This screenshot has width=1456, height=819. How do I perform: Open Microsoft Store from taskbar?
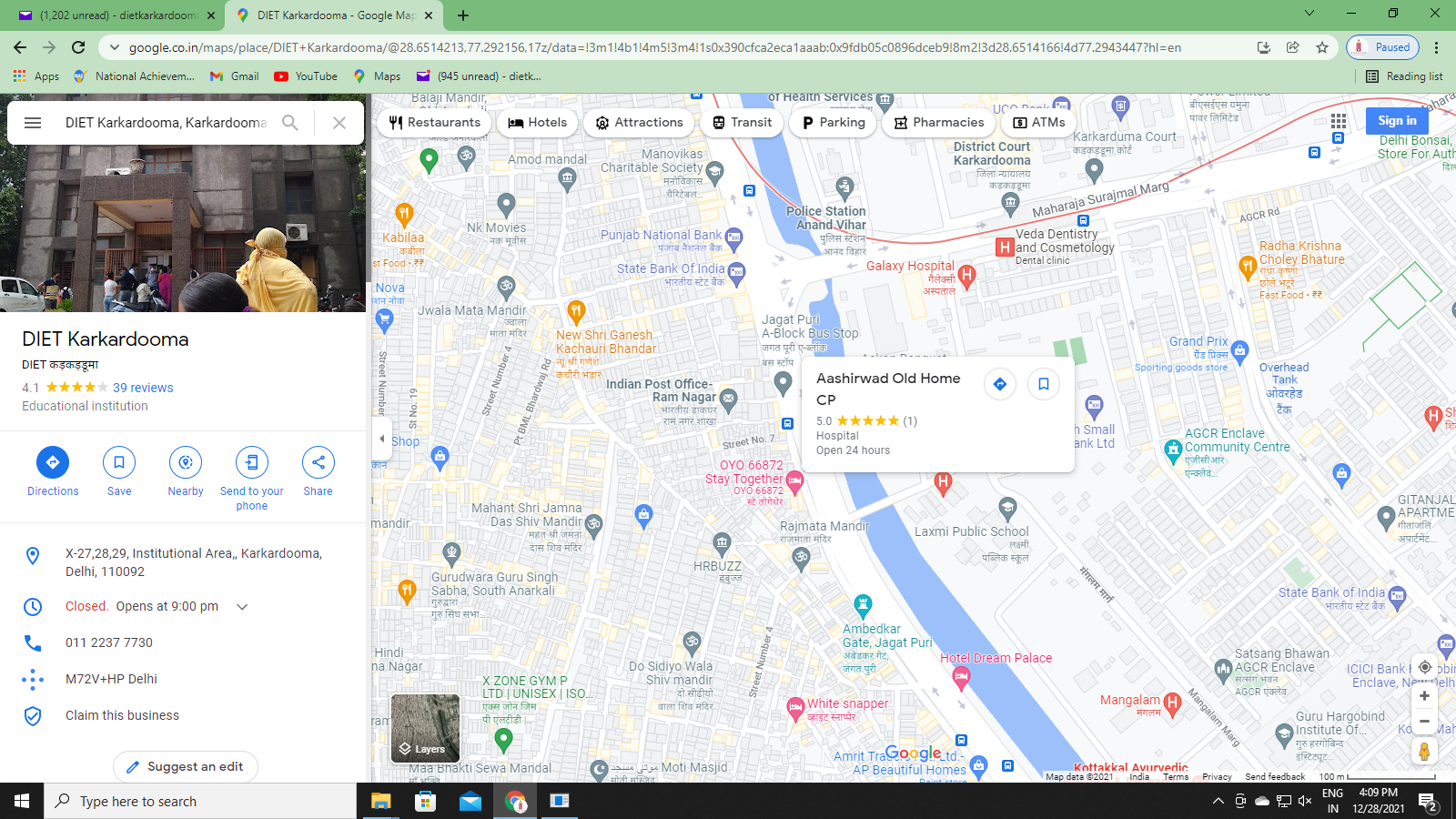click(x=425, y=801)
